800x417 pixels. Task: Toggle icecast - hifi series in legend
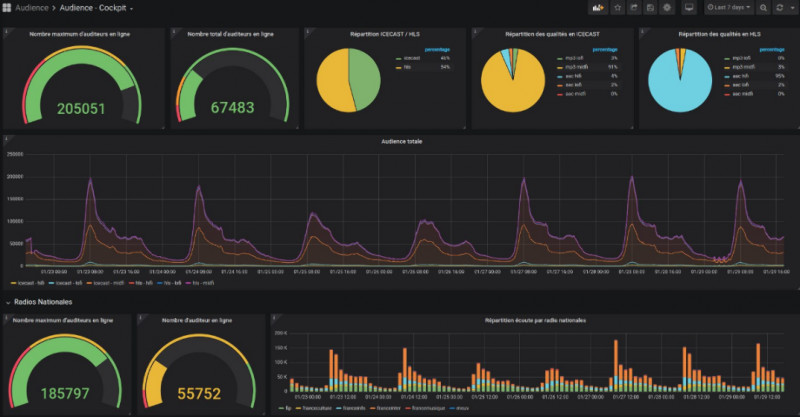click(22, 282)
